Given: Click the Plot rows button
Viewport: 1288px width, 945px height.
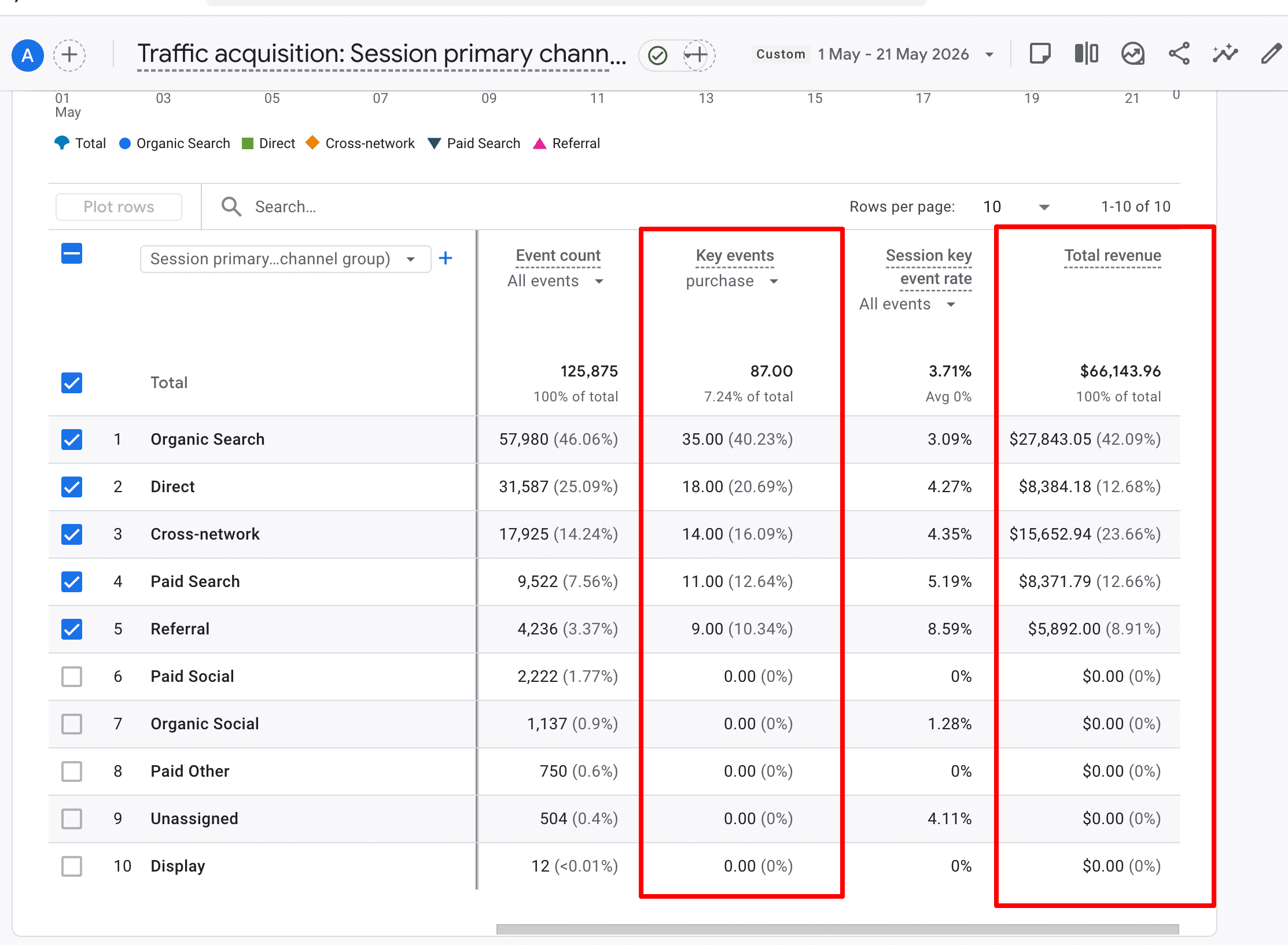Looking at the screenshot, I should tap(119, 207).
